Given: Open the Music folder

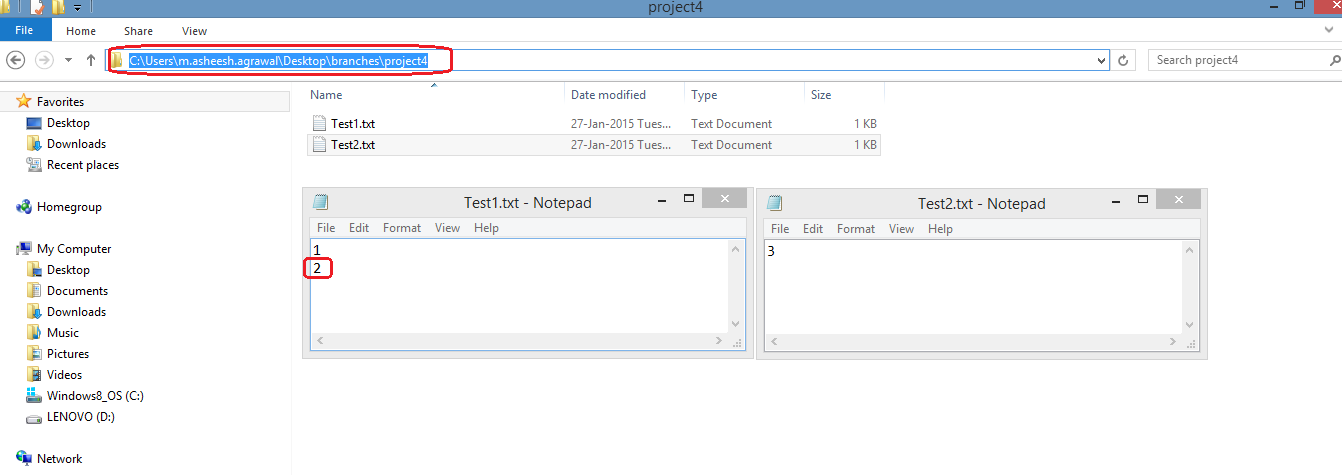Looking at the screenshot, I should coord(62,333).
